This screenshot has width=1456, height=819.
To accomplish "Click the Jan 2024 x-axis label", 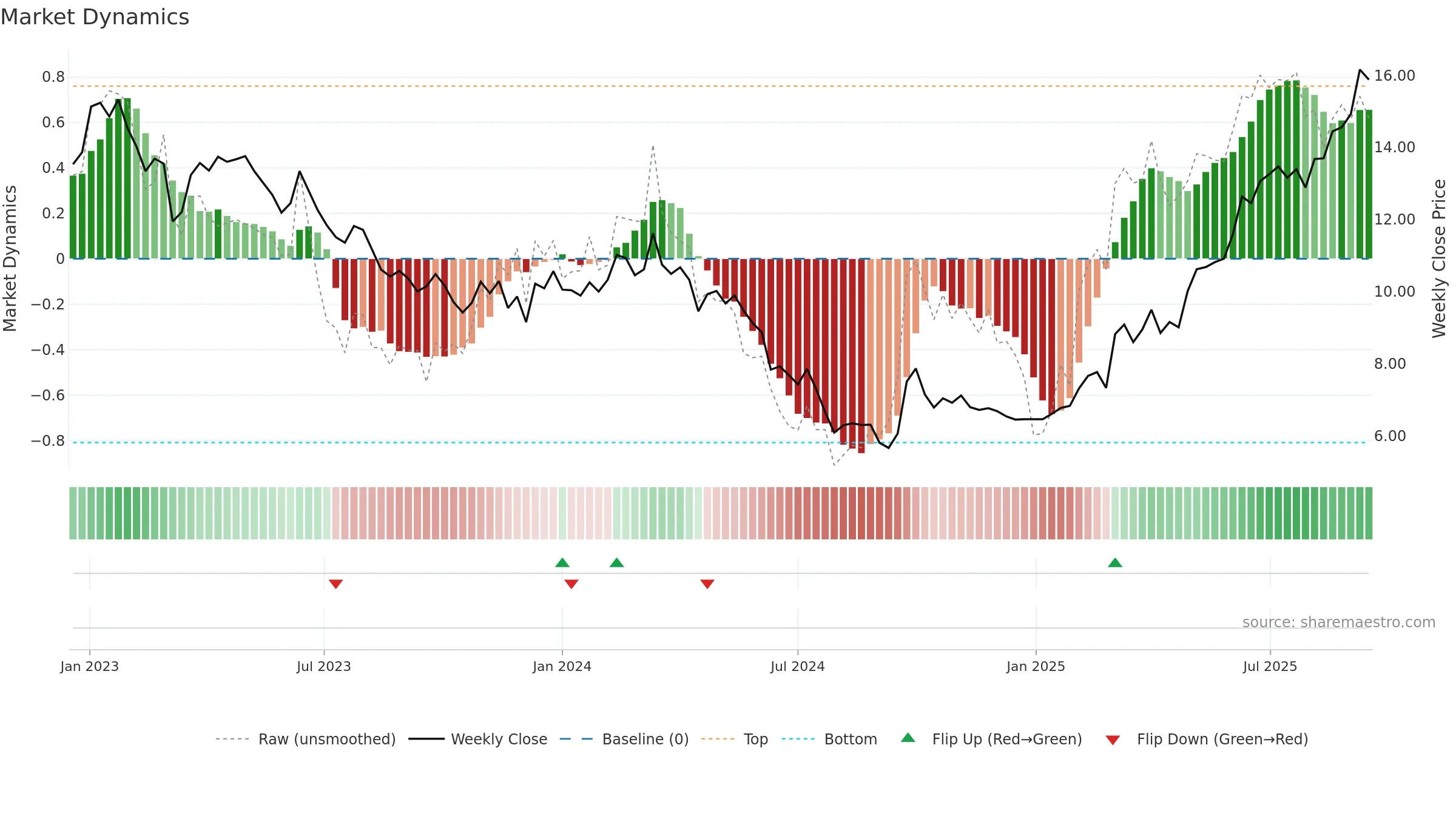I will [x=562, y=666].
